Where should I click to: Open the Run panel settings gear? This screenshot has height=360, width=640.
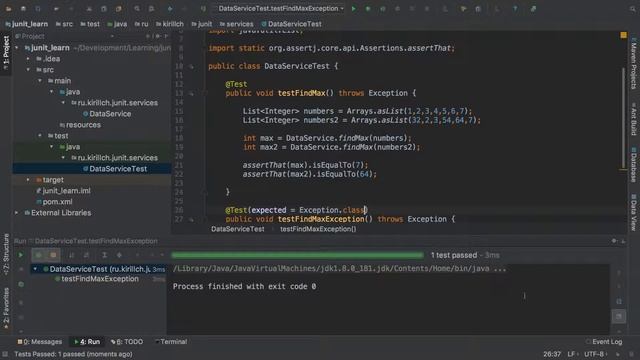614,241
